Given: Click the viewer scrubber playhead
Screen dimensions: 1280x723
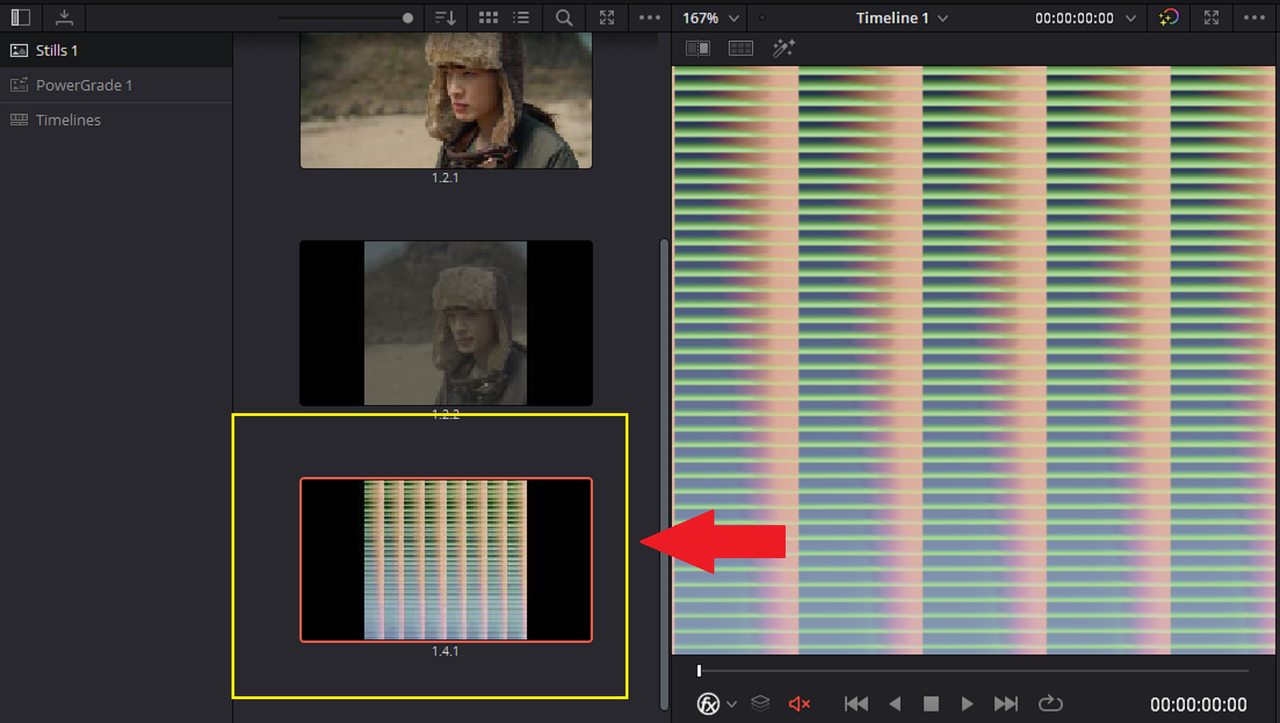Looking at the screenshot, I should [x=699, y=670].
